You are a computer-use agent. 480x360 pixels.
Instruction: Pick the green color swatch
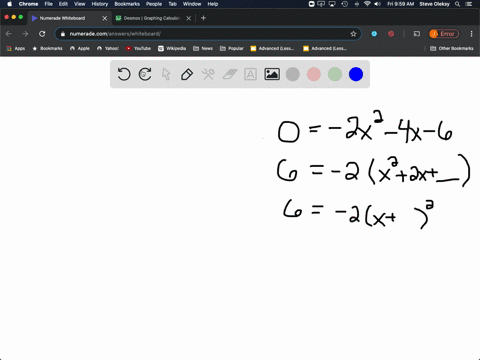click(x=335, y=74)
